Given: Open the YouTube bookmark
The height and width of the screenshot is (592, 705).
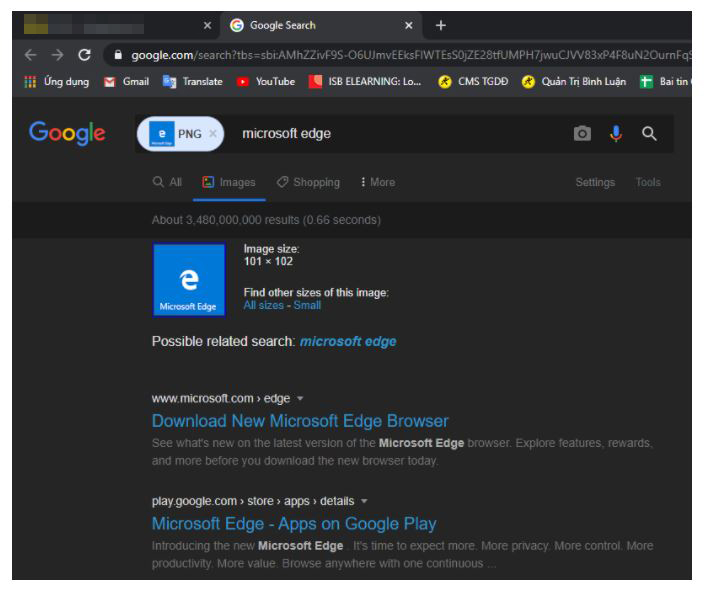Looking at the screenshot, I should coord(266,82).
